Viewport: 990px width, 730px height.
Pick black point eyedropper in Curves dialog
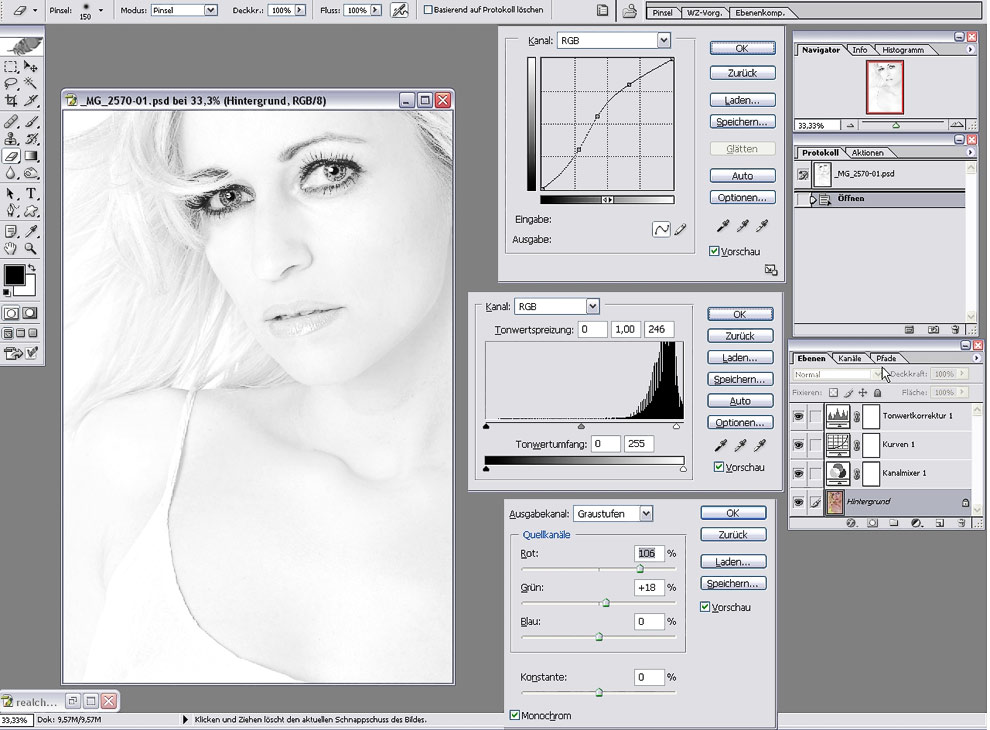click(x=723, y=225)
